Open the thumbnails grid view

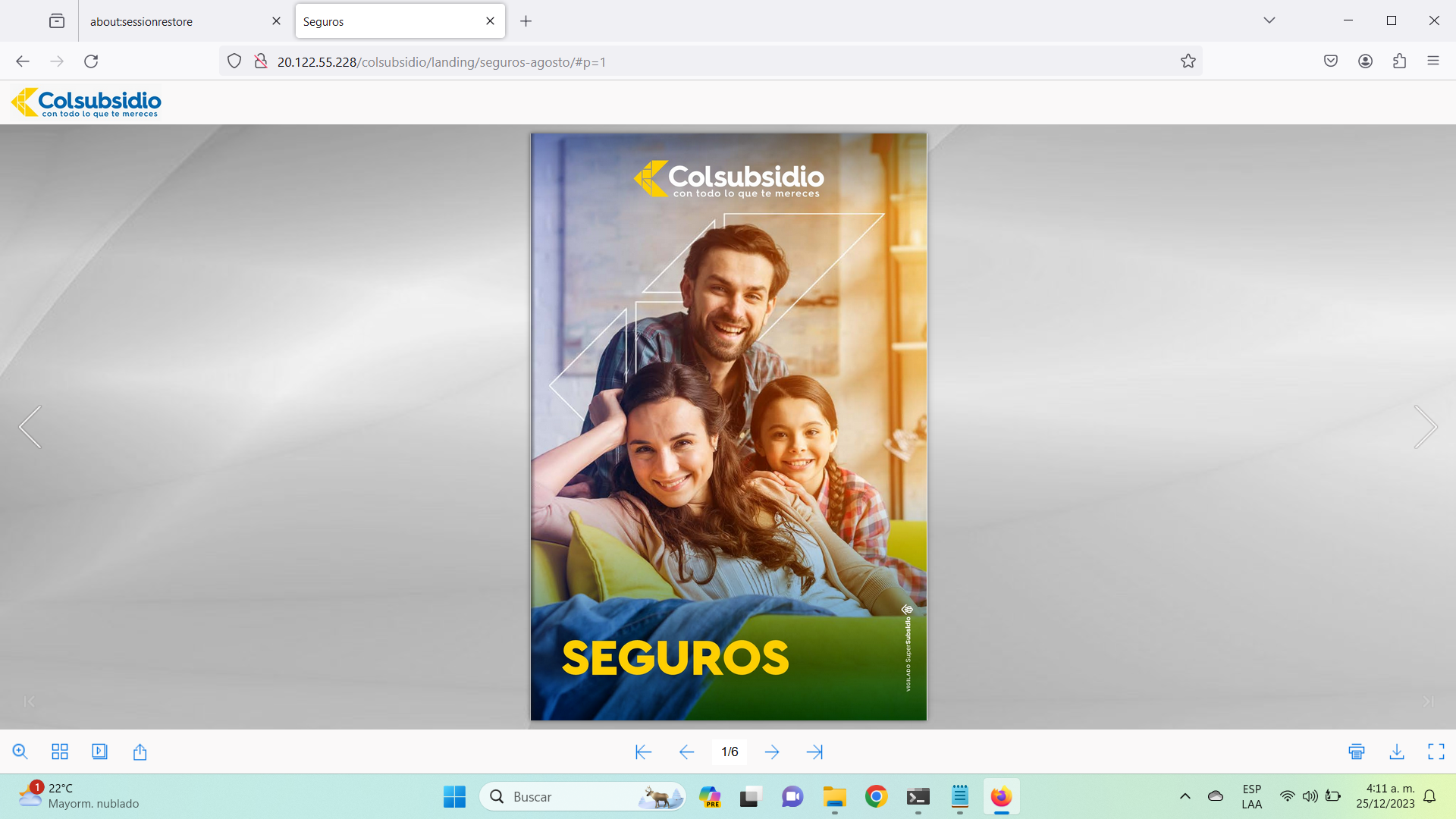[x=60, y=752]
